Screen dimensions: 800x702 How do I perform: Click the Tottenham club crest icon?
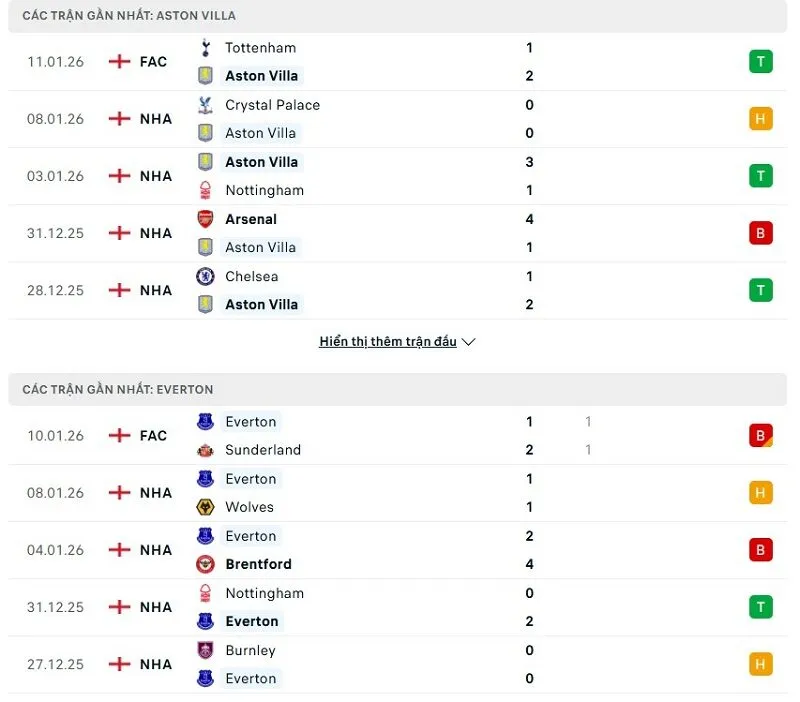[206, 47]
